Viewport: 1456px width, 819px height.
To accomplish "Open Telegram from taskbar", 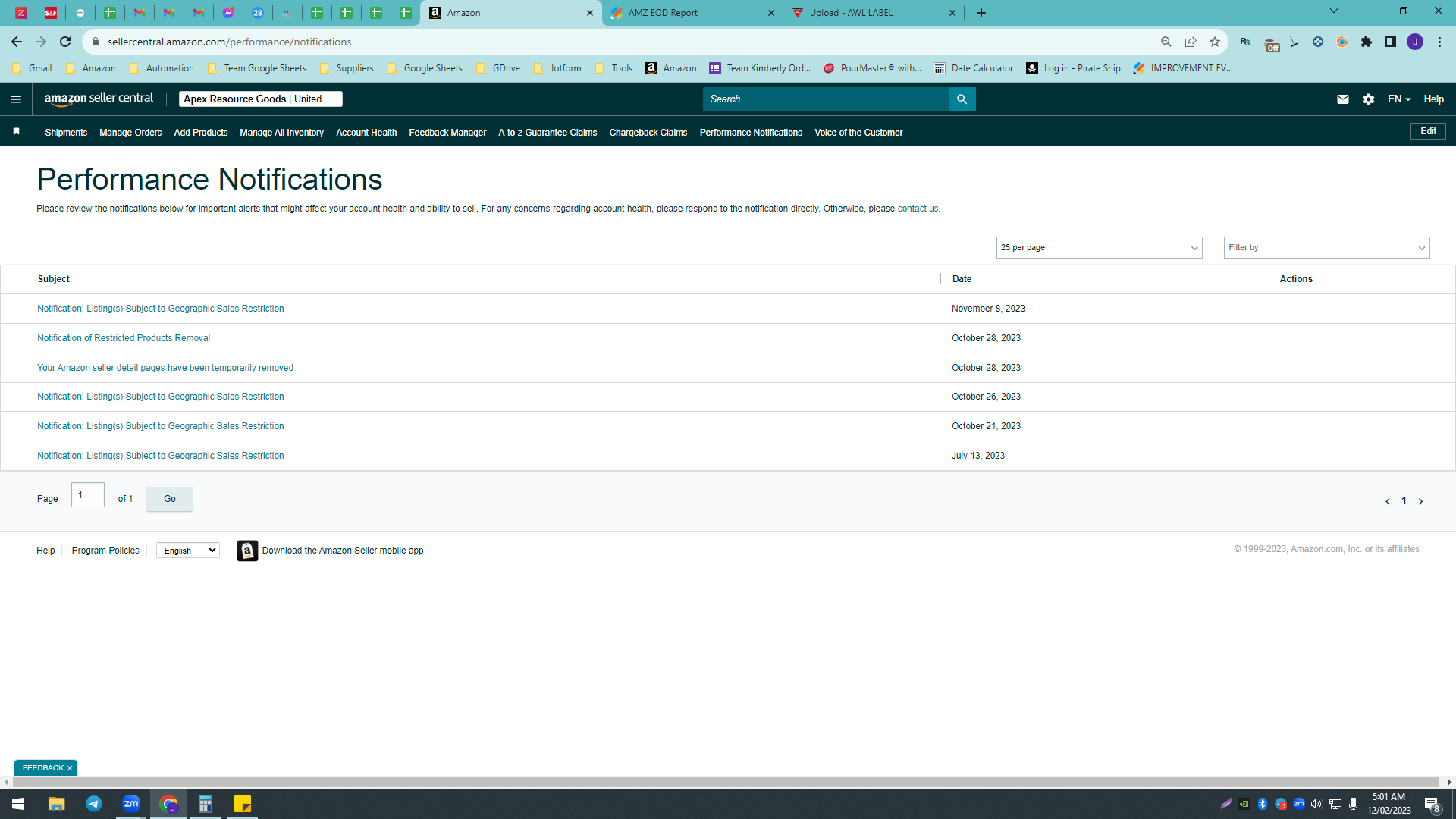I will point(94,804).
